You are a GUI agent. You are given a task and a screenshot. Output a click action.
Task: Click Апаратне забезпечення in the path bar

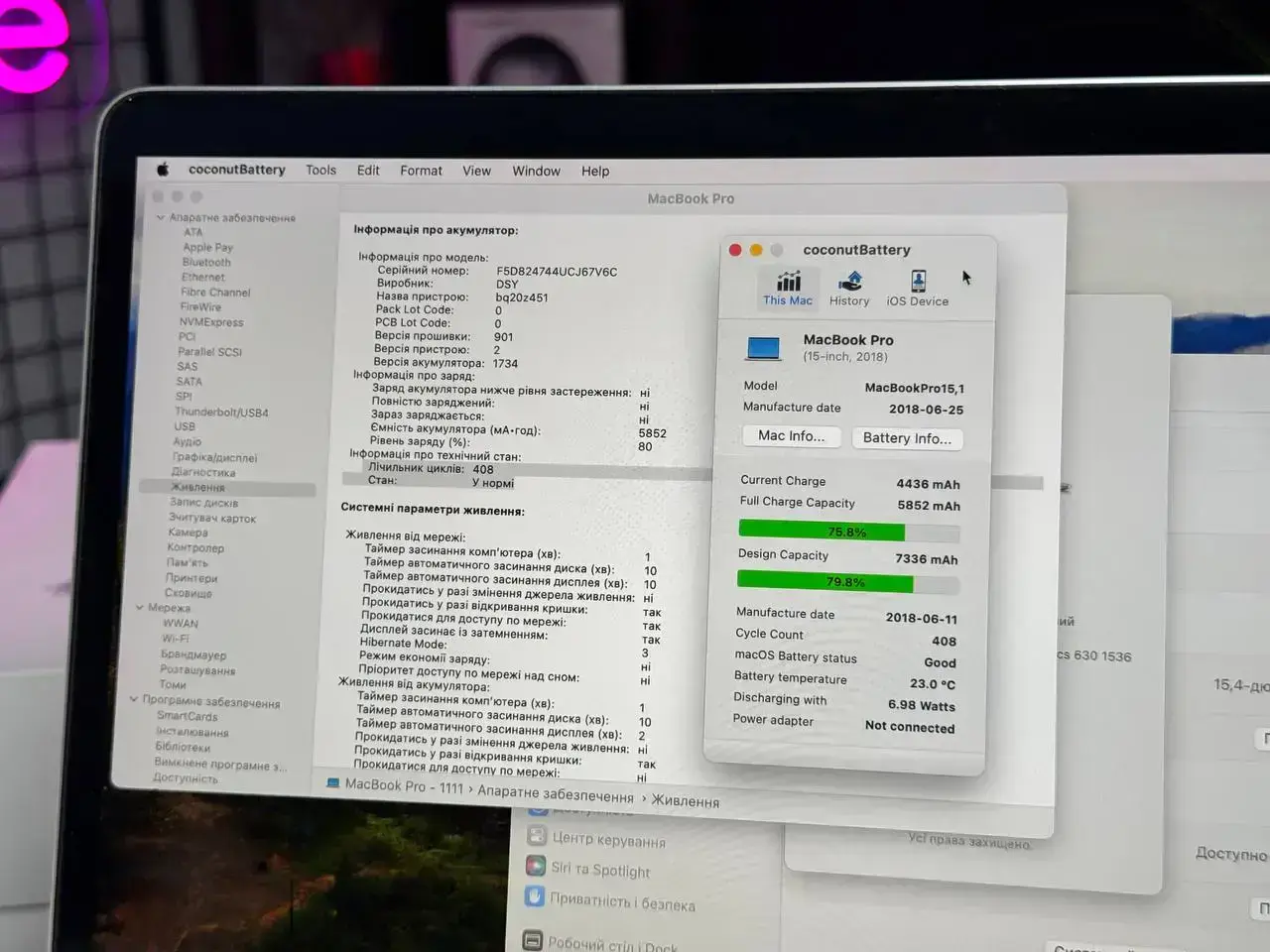(555, 793)
